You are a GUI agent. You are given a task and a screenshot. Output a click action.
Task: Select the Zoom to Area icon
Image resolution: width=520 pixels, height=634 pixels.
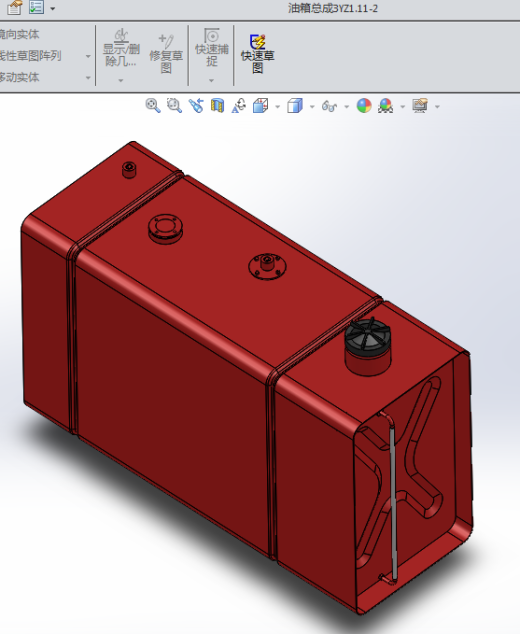tap(174, 106)
